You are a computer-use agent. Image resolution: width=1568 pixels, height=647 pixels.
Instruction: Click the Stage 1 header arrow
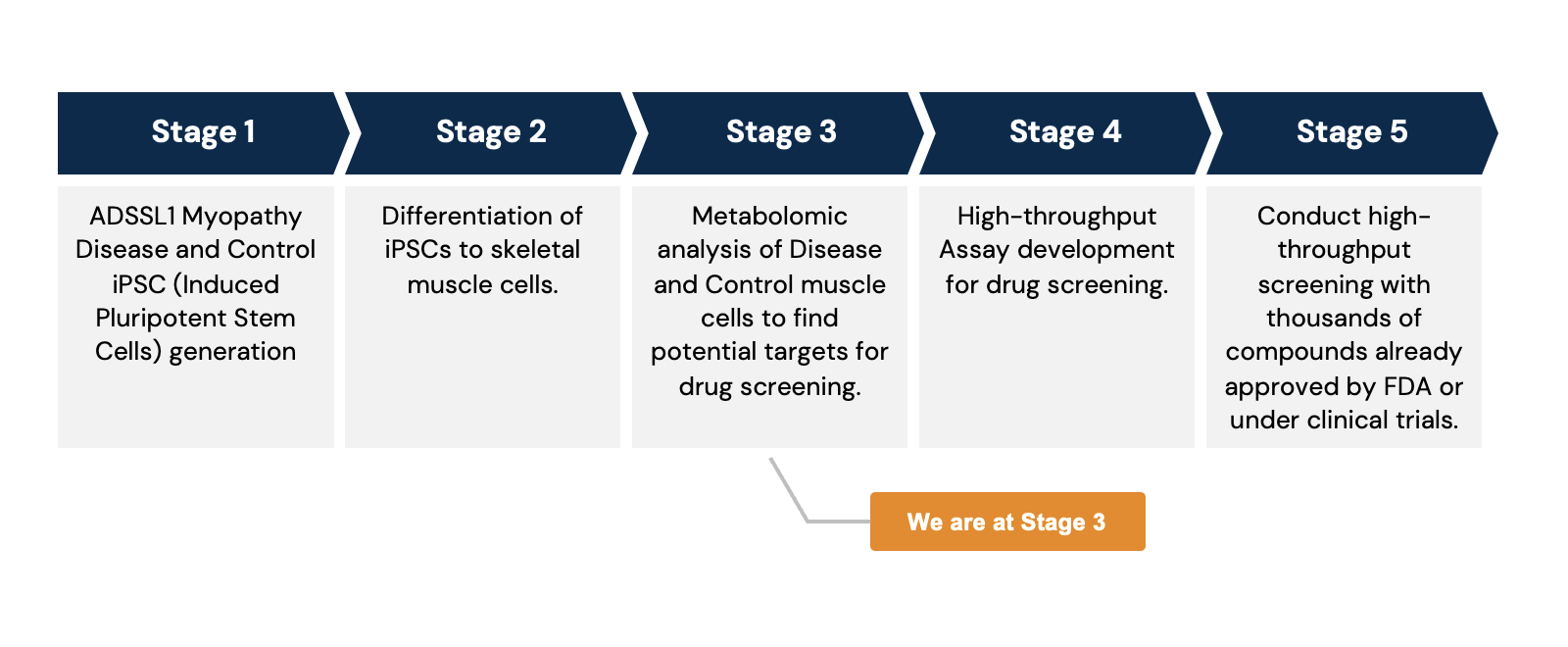click(x=203, y=132)
